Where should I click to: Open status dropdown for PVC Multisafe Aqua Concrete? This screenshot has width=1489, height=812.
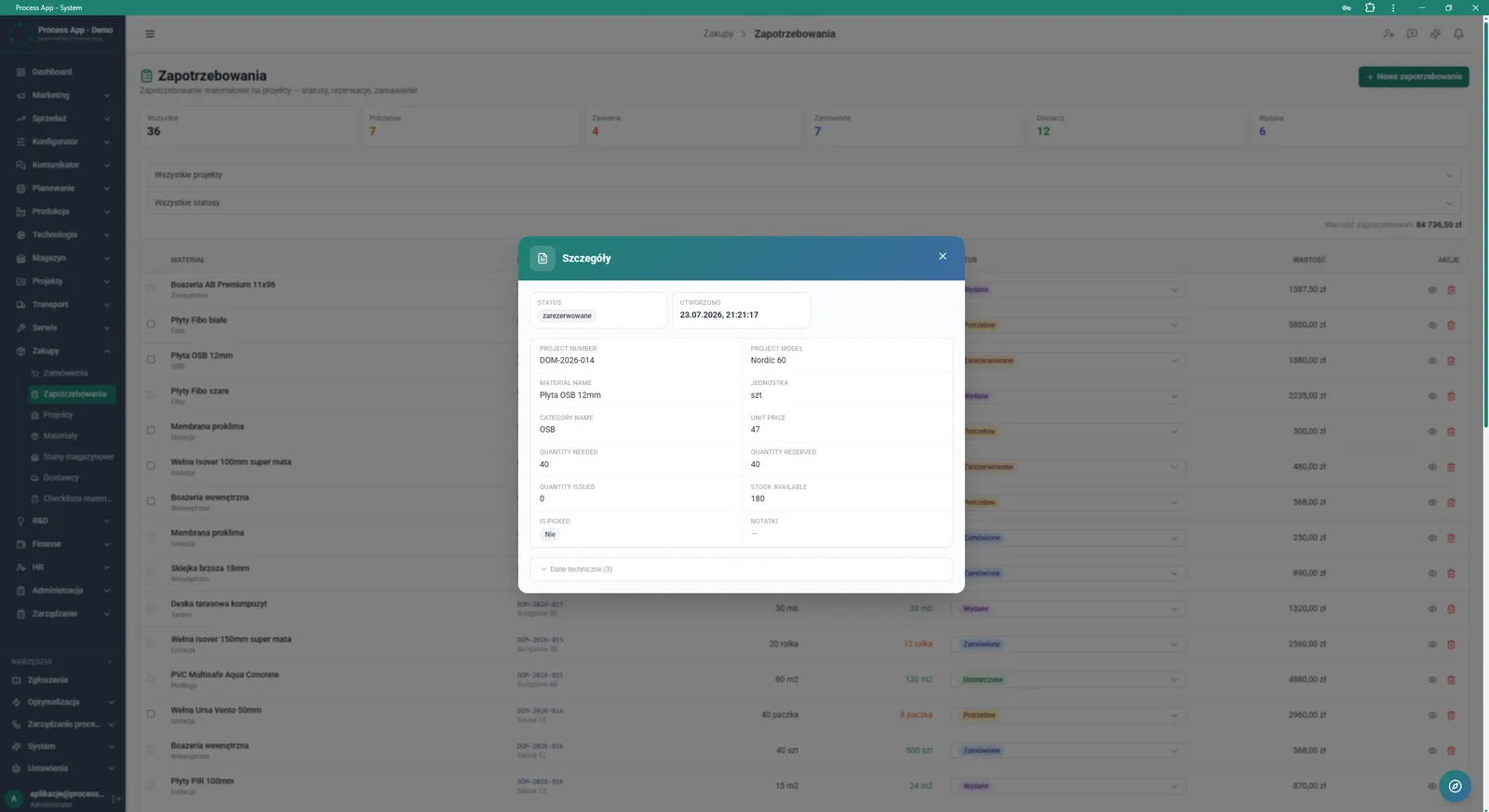click(x=1067, y=679)
